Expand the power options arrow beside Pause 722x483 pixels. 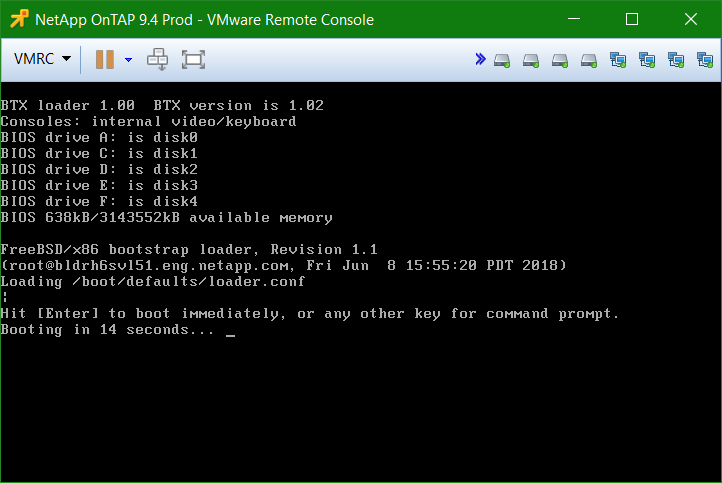click(128, 59)
